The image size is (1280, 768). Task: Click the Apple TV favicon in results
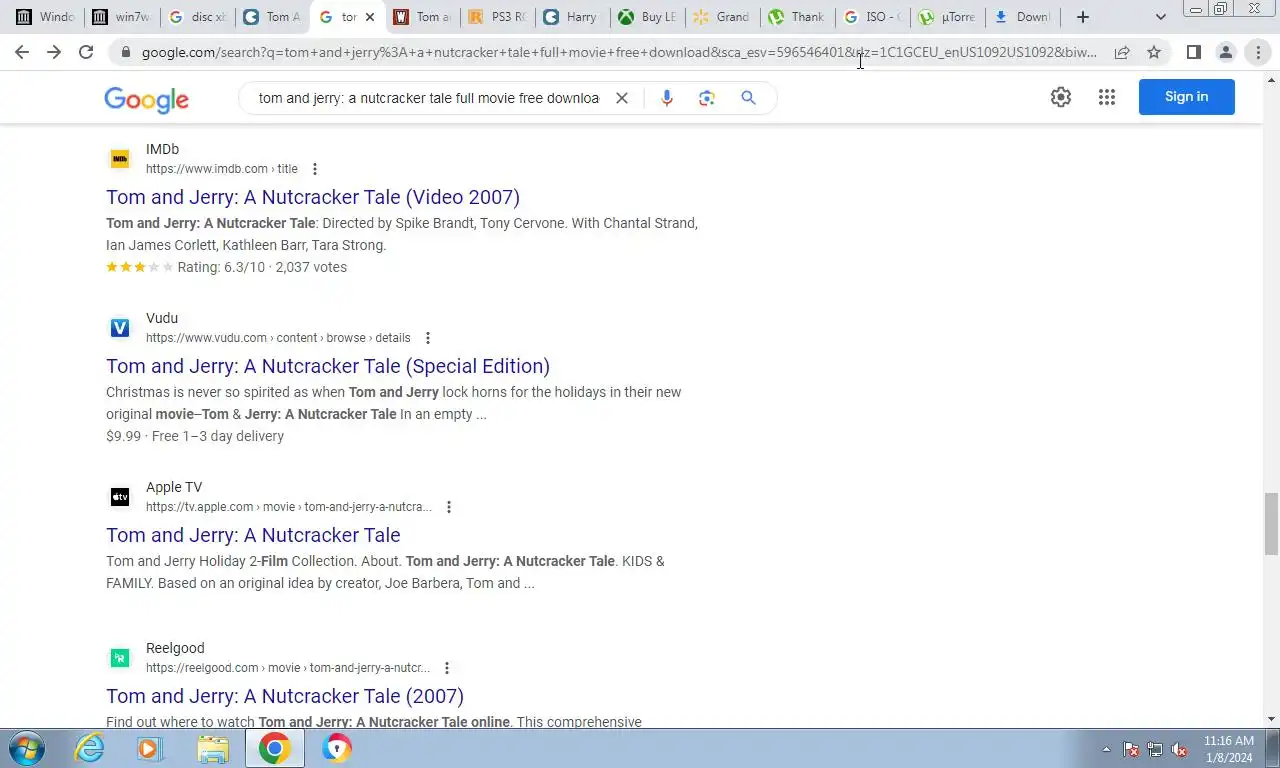(120, 497)
